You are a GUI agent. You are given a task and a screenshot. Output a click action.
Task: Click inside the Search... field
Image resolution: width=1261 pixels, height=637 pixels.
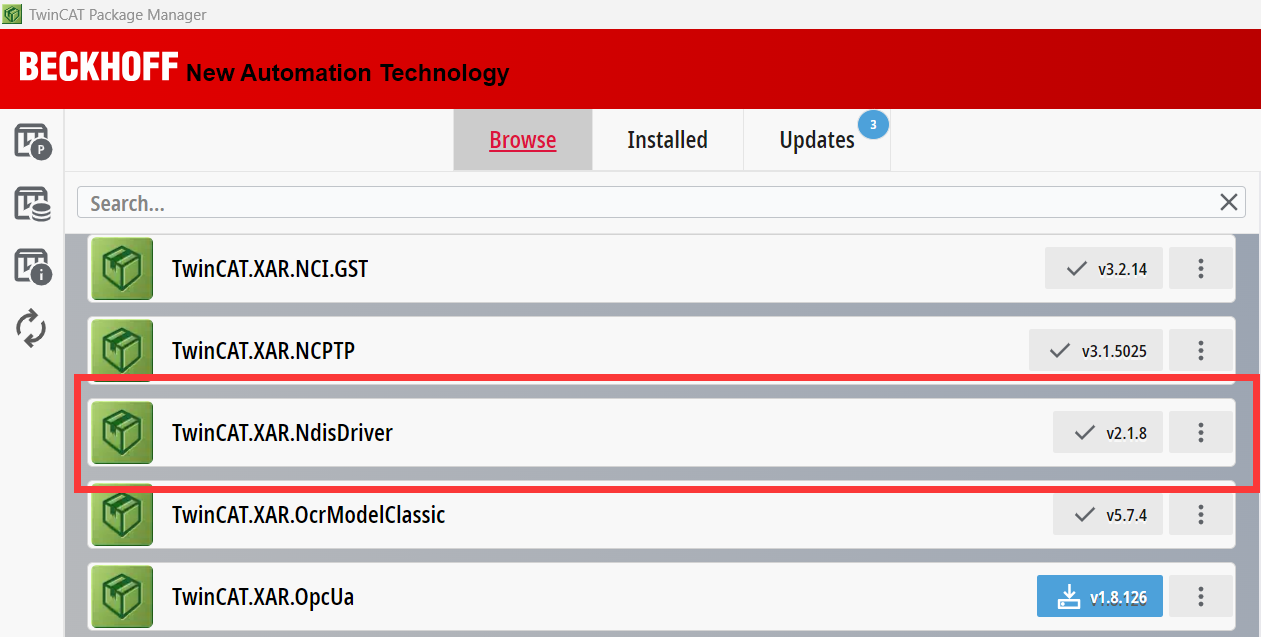(x=661, y=203)
